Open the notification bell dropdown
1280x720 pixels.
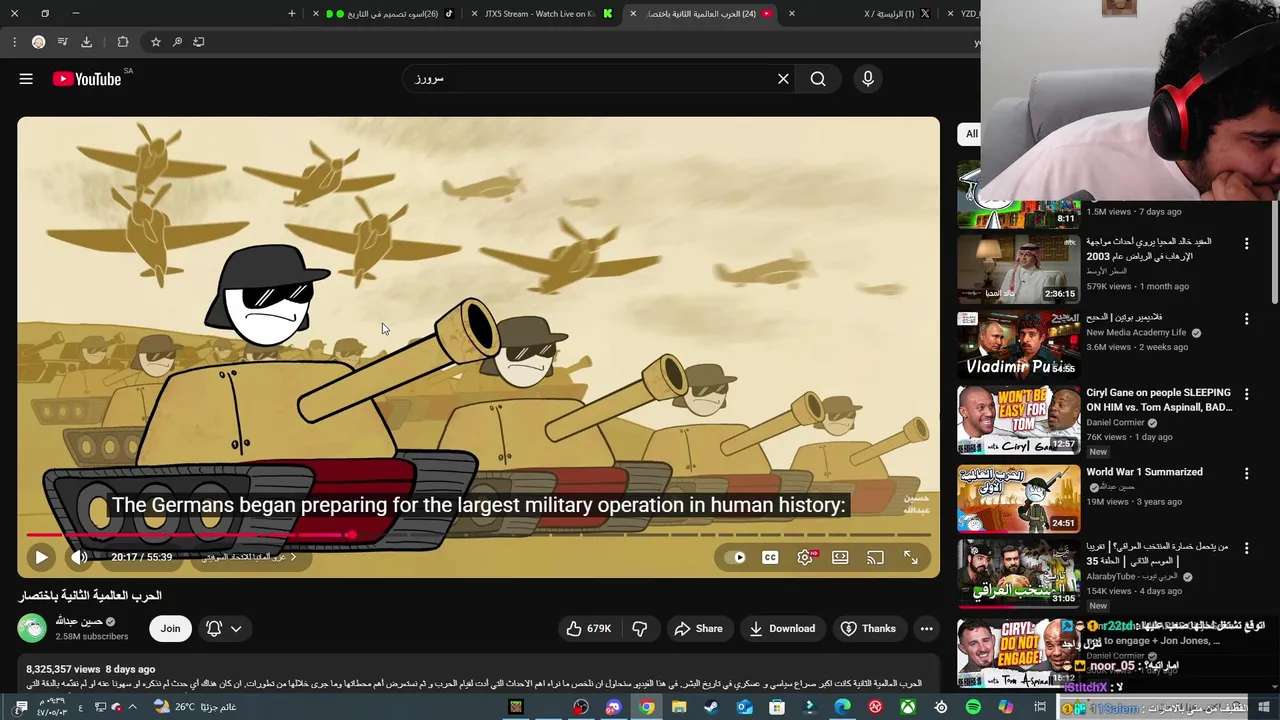coord(223,628)
